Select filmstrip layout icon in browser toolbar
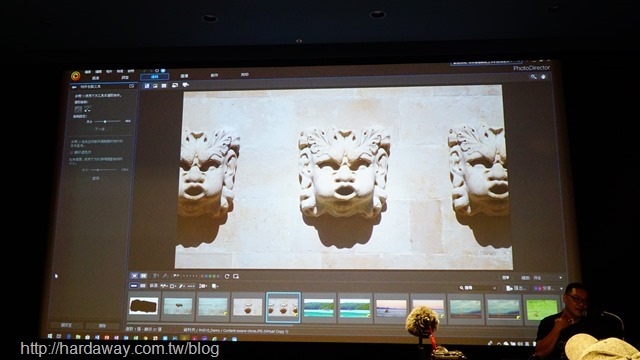The height and width of the screenshot is (360, 640). coord(134,286)
